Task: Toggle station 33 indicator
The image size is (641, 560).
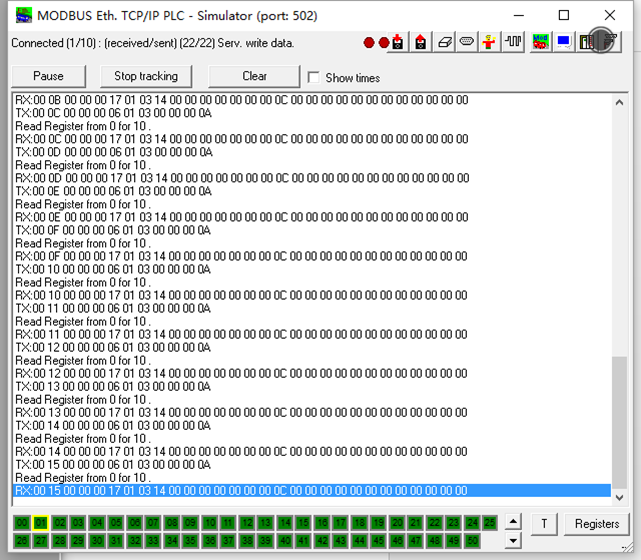Action: (x=153, y=541)
